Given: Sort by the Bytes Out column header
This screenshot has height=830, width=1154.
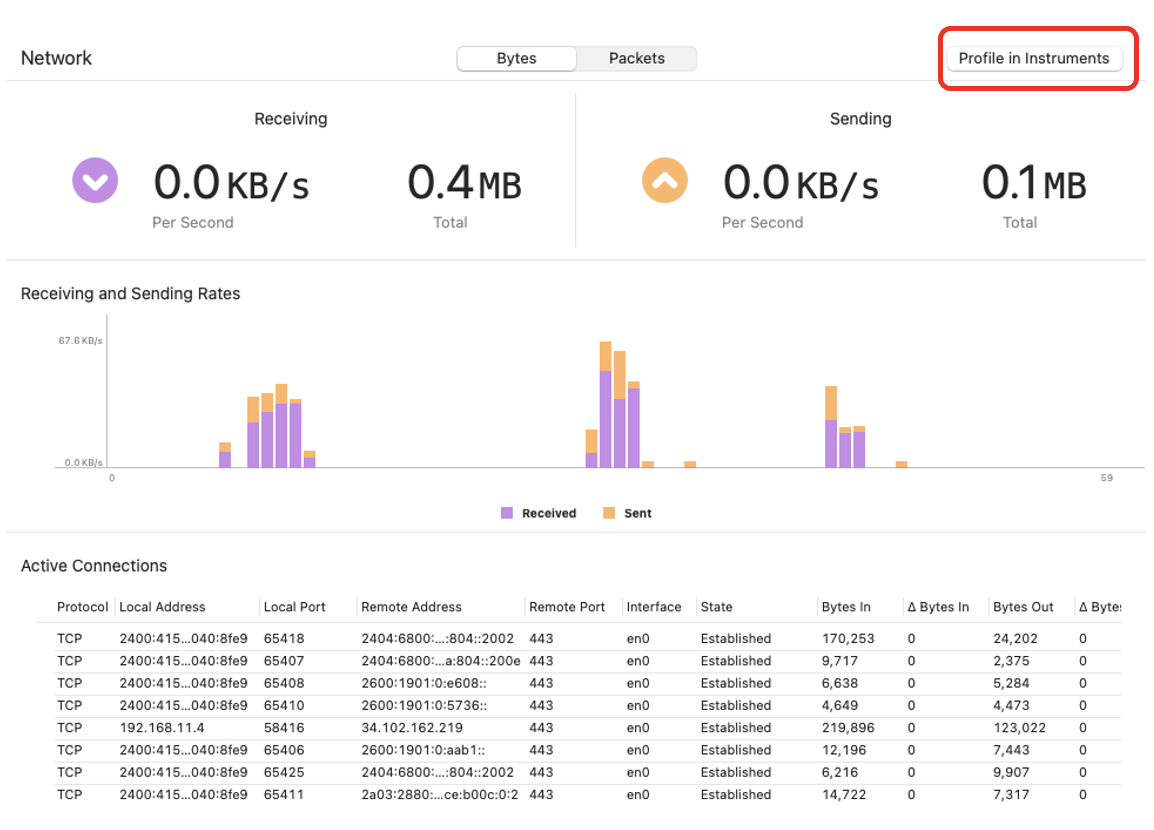Looking at the screenshot, I should click(1023, 607).
